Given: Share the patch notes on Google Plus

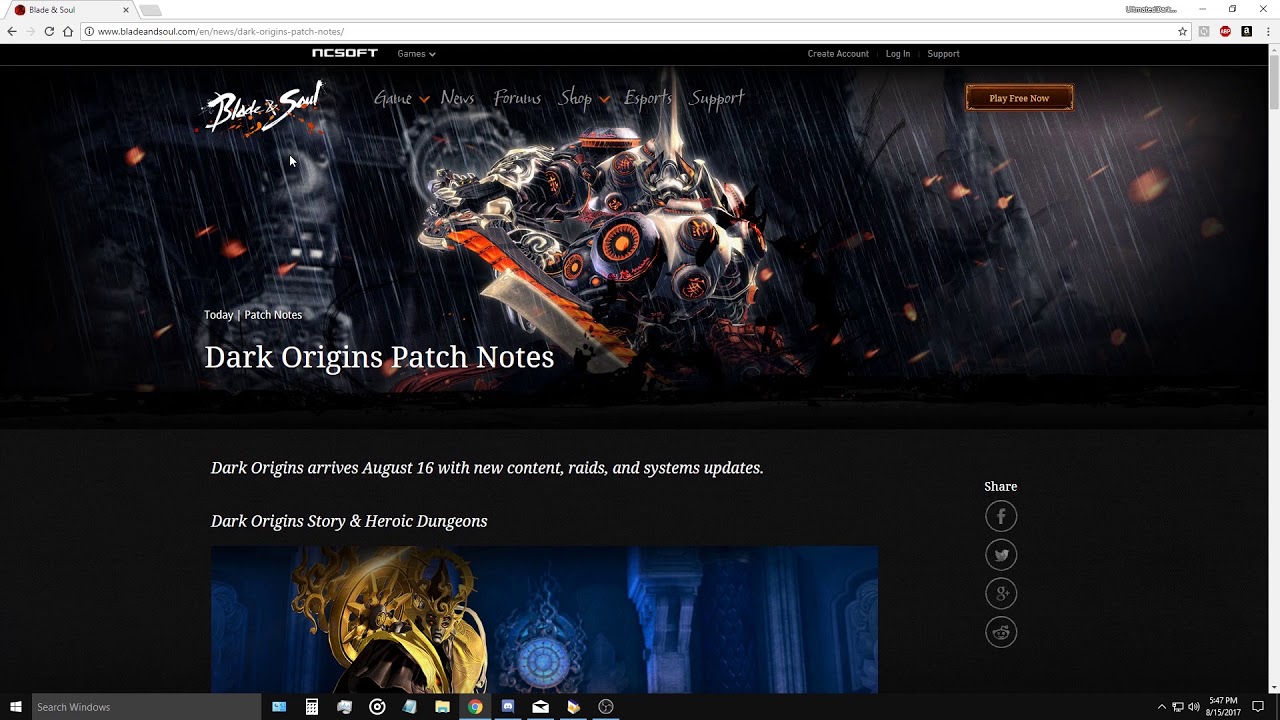Looking at the screenshot, I should tap(1001, 593).
